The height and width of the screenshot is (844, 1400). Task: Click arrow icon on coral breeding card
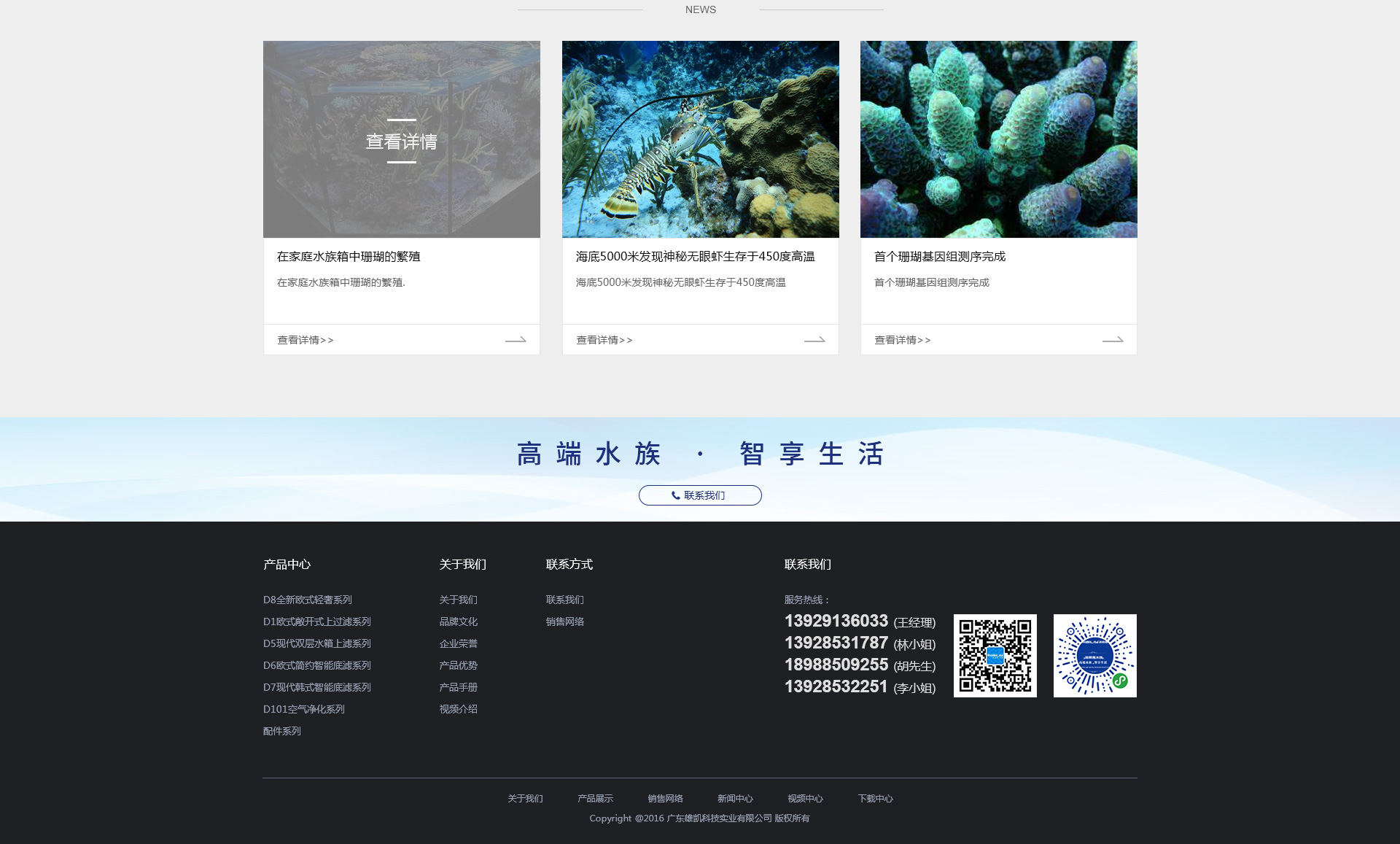point(516,340)
